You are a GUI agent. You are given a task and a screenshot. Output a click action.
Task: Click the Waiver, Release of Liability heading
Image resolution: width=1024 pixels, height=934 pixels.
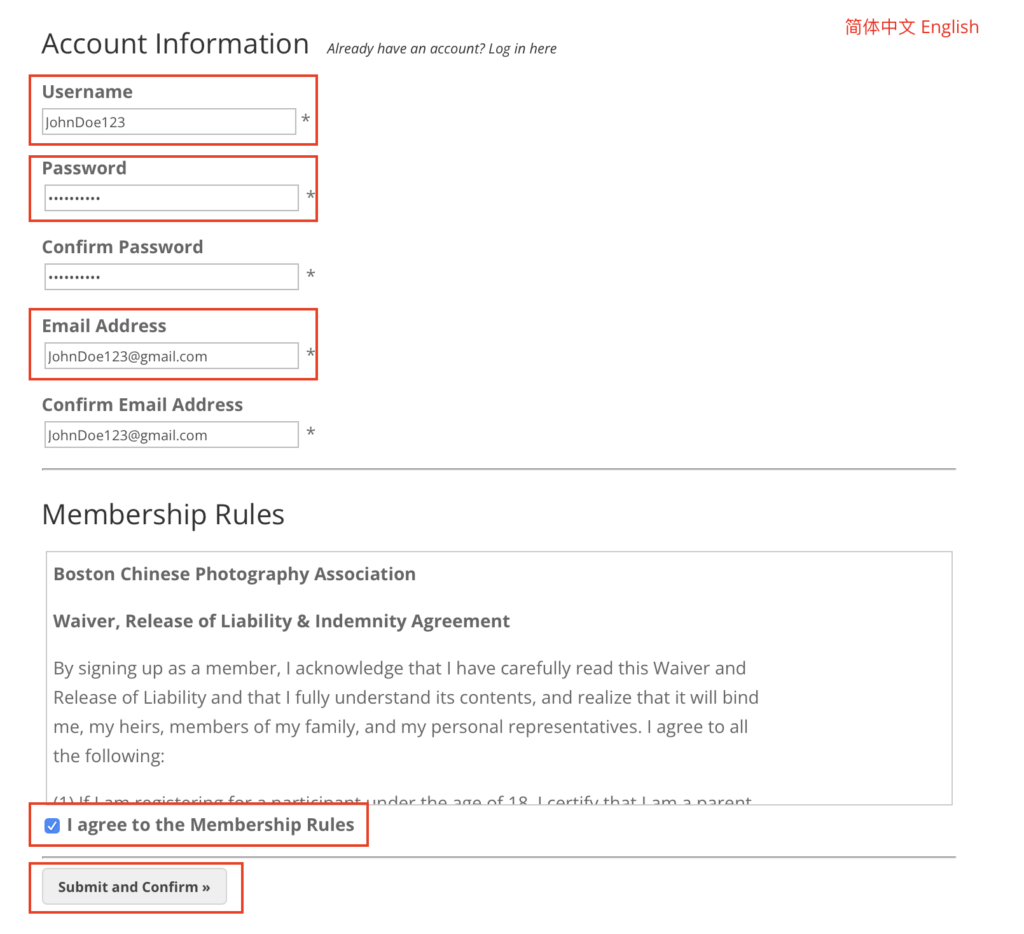click(281, 621)
